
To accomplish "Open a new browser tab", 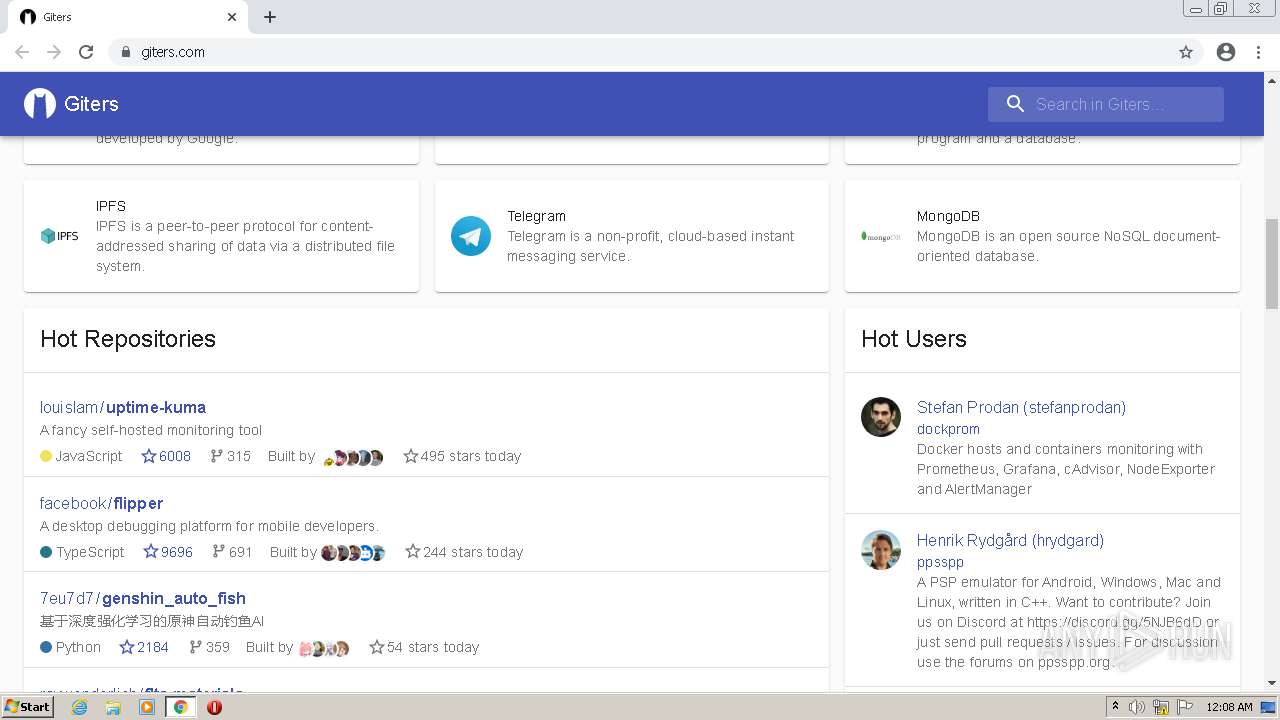I will click(x=270, y=17).
